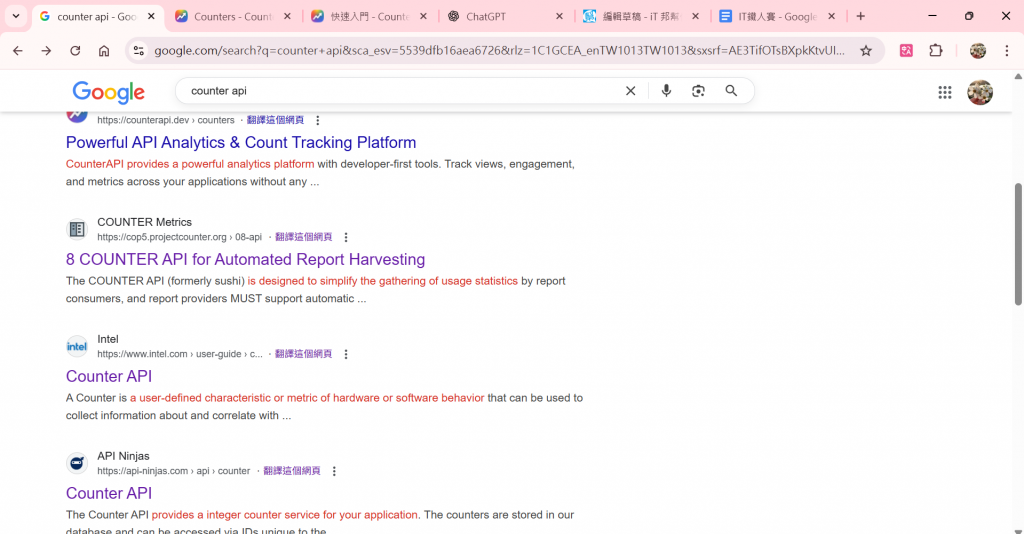Start voice search with microphone icon
Viewport: 1024px width, 534px height.
click(666, 91)
